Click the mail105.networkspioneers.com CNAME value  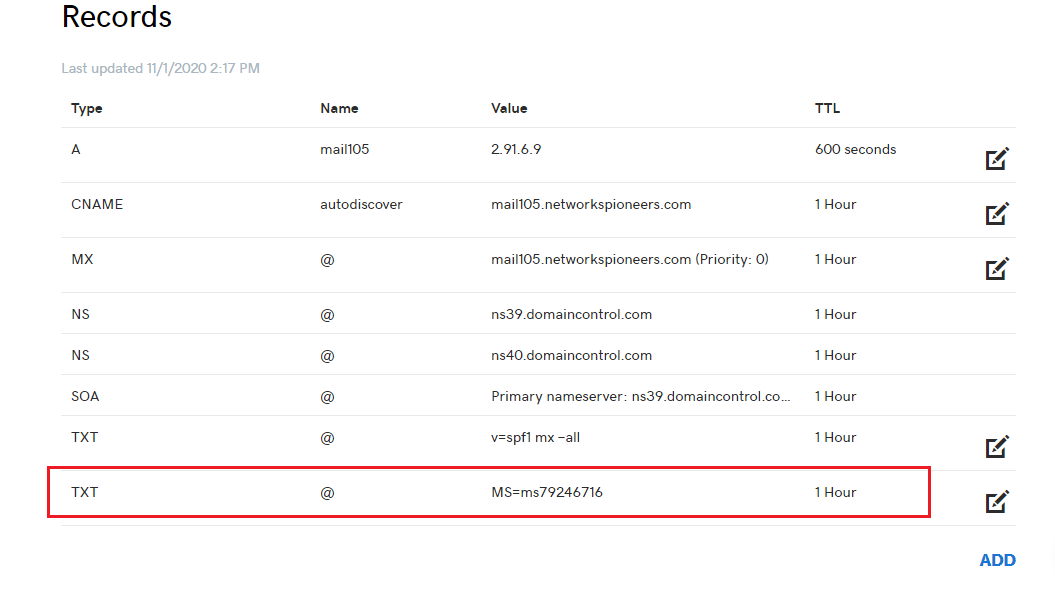[591, 205]
